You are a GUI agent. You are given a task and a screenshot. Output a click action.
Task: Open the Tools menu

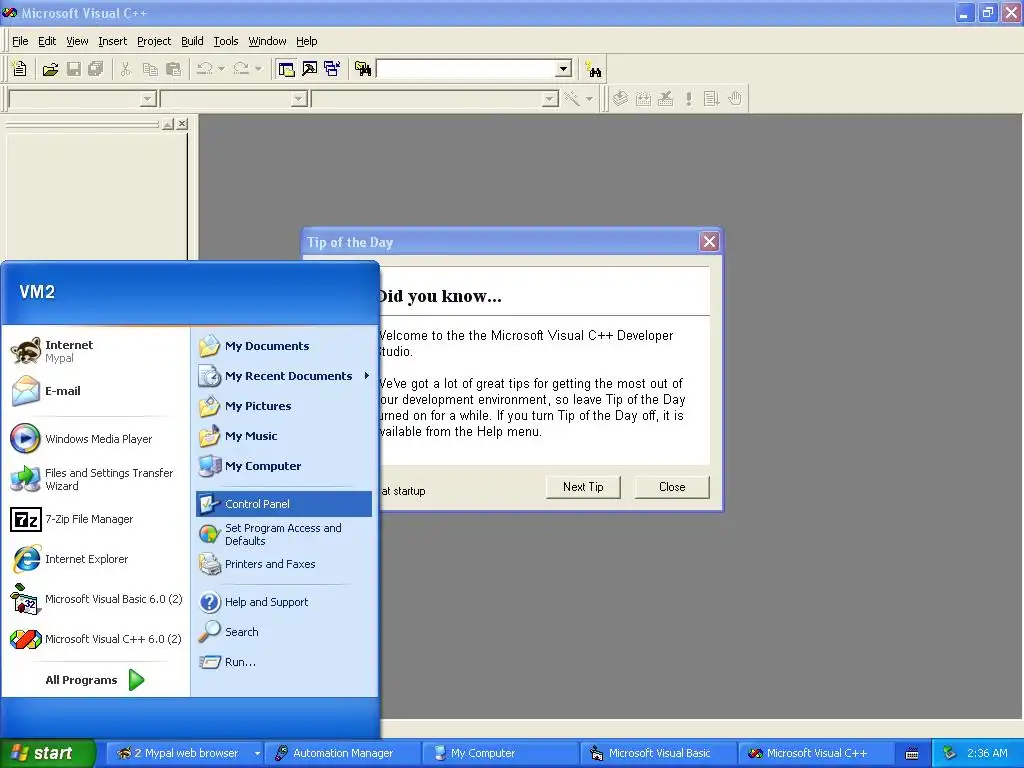click(226, 41)
